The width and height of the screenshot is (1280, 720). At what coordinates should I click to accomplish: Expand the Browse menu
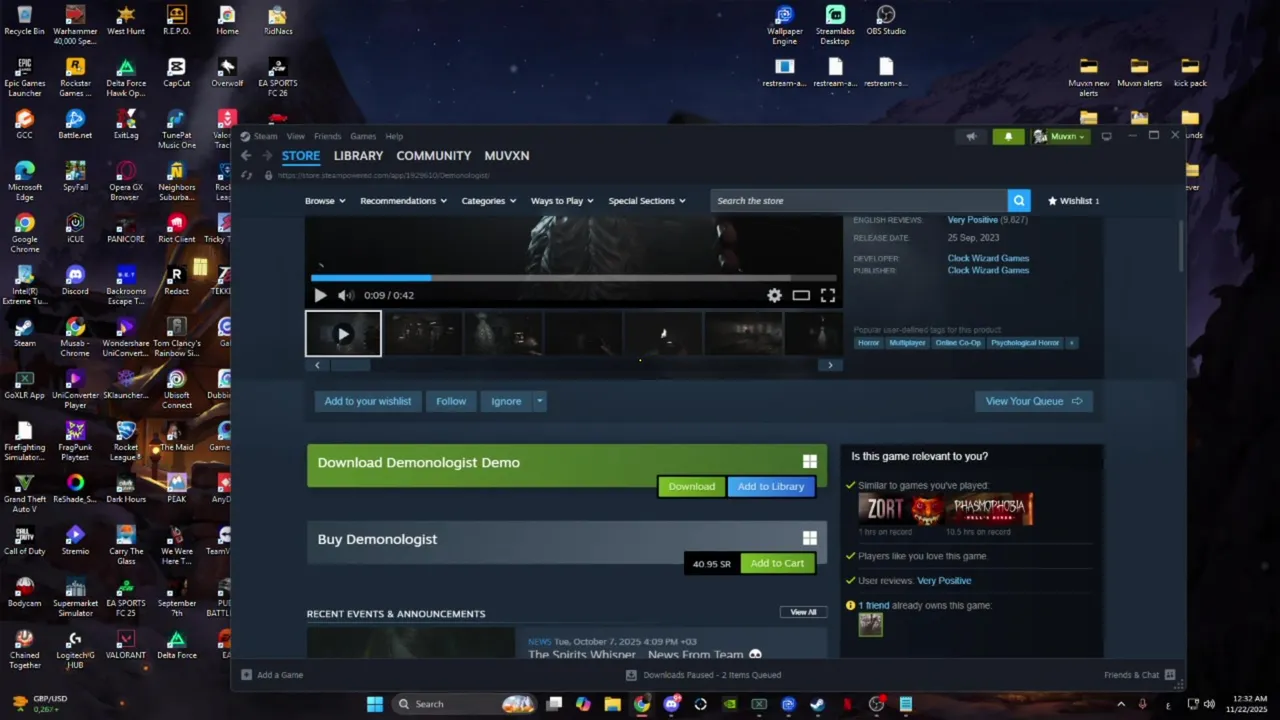(x=325, y=201)
